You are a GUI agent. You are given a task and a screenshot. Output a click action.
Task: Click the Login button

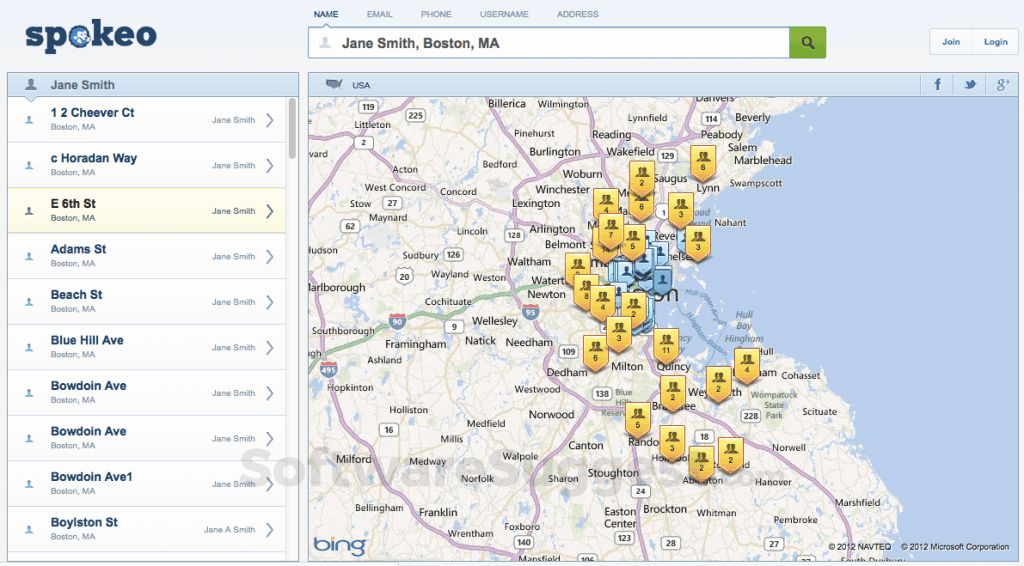tap(995, 42)
